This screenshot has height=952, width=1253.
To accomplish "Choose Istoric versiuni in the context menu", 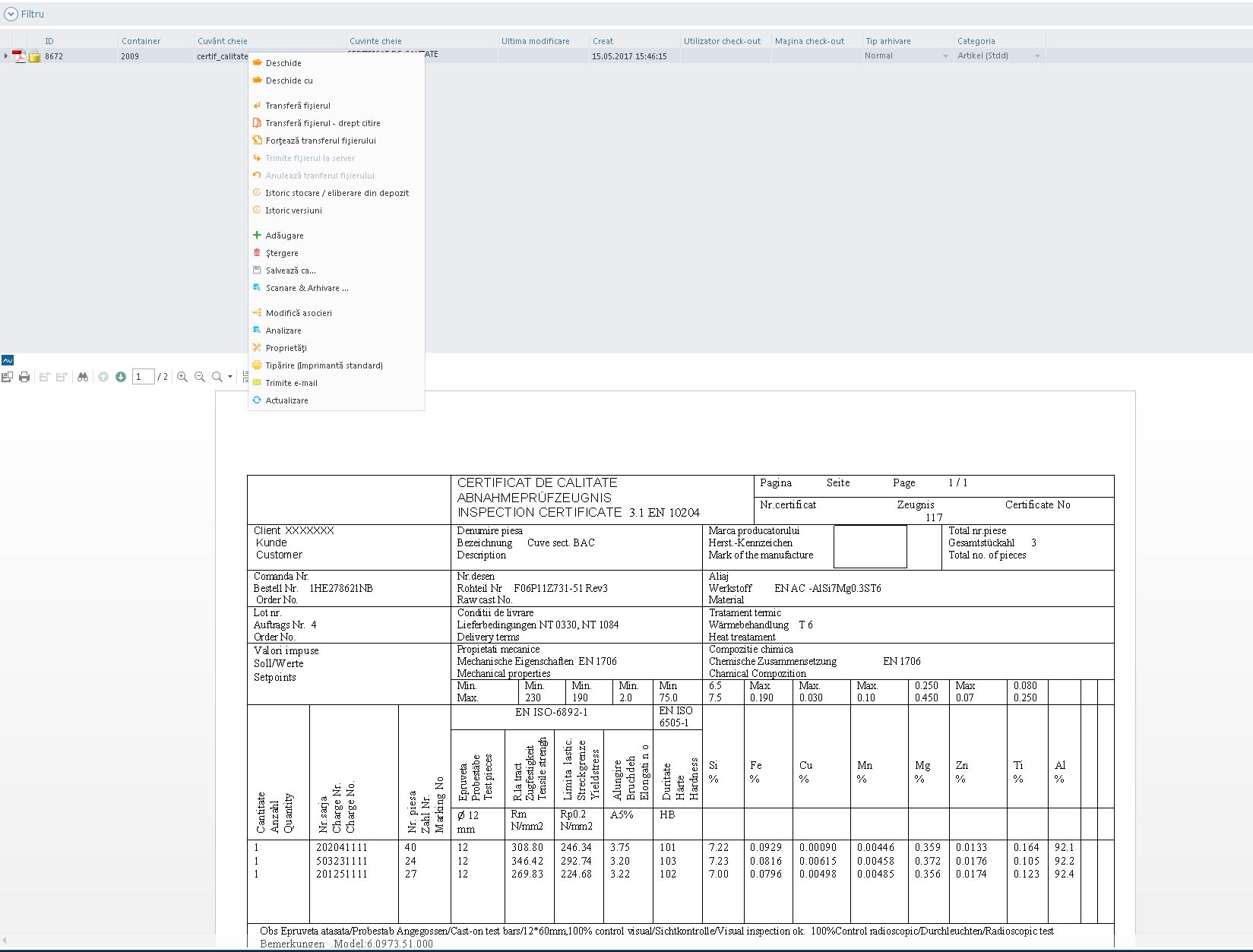I will (x=293, y=210).
